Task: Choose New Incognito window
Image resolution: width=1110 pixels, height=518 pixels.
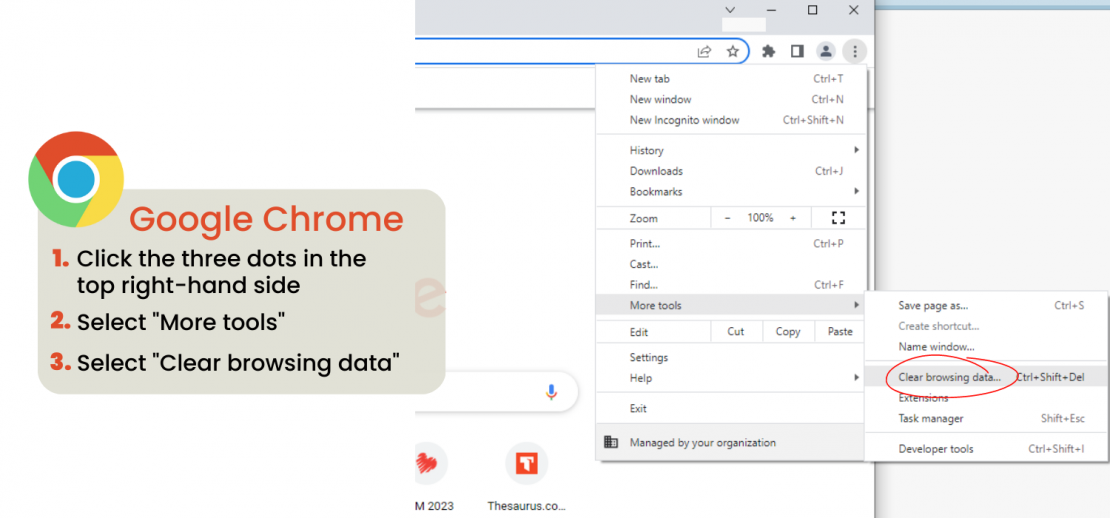Action: click(731, 120)
